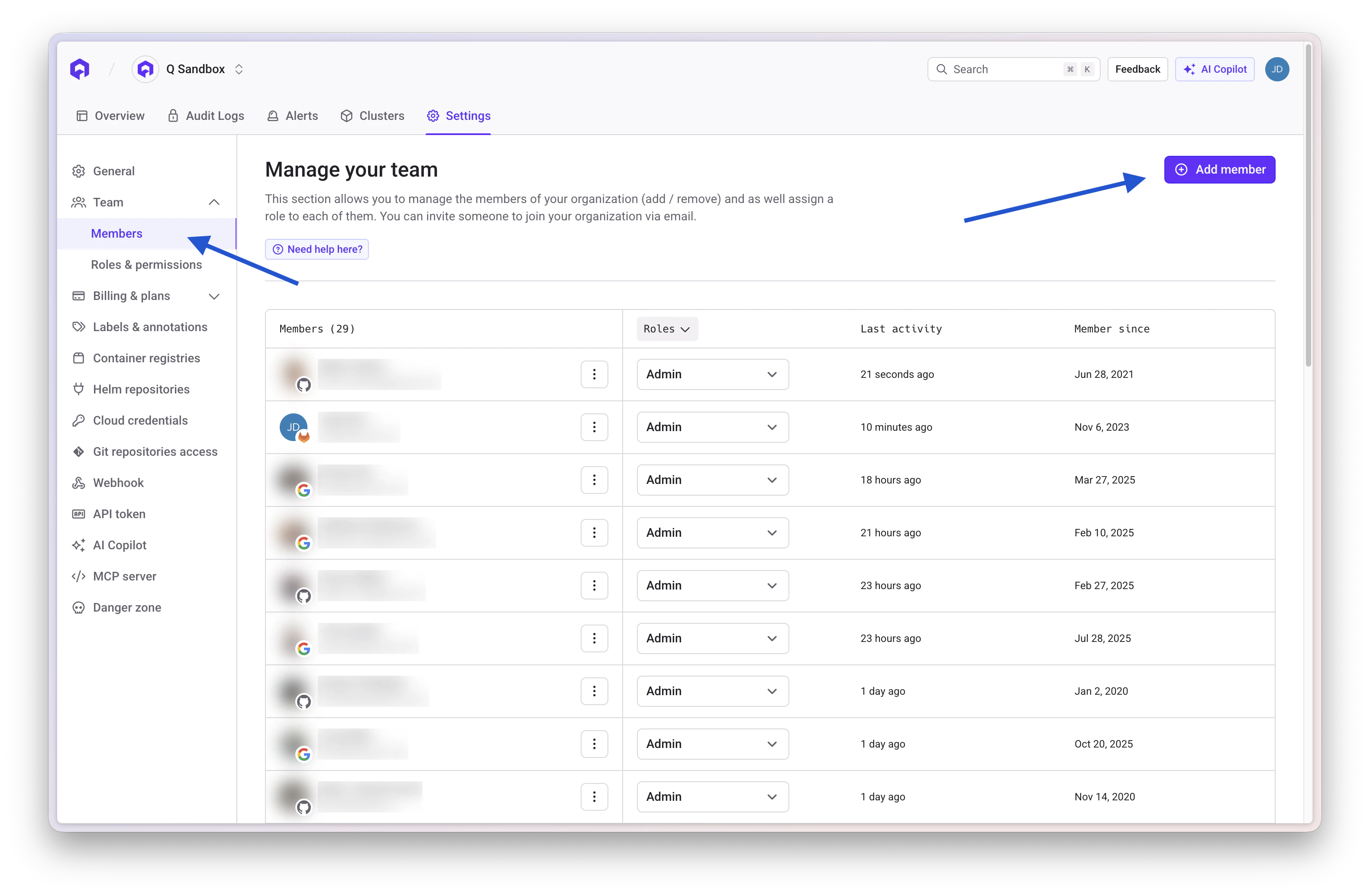Click the Q Sandbox organization logo
This screenshot has height=896, width=1370.
tap(145, 69)
